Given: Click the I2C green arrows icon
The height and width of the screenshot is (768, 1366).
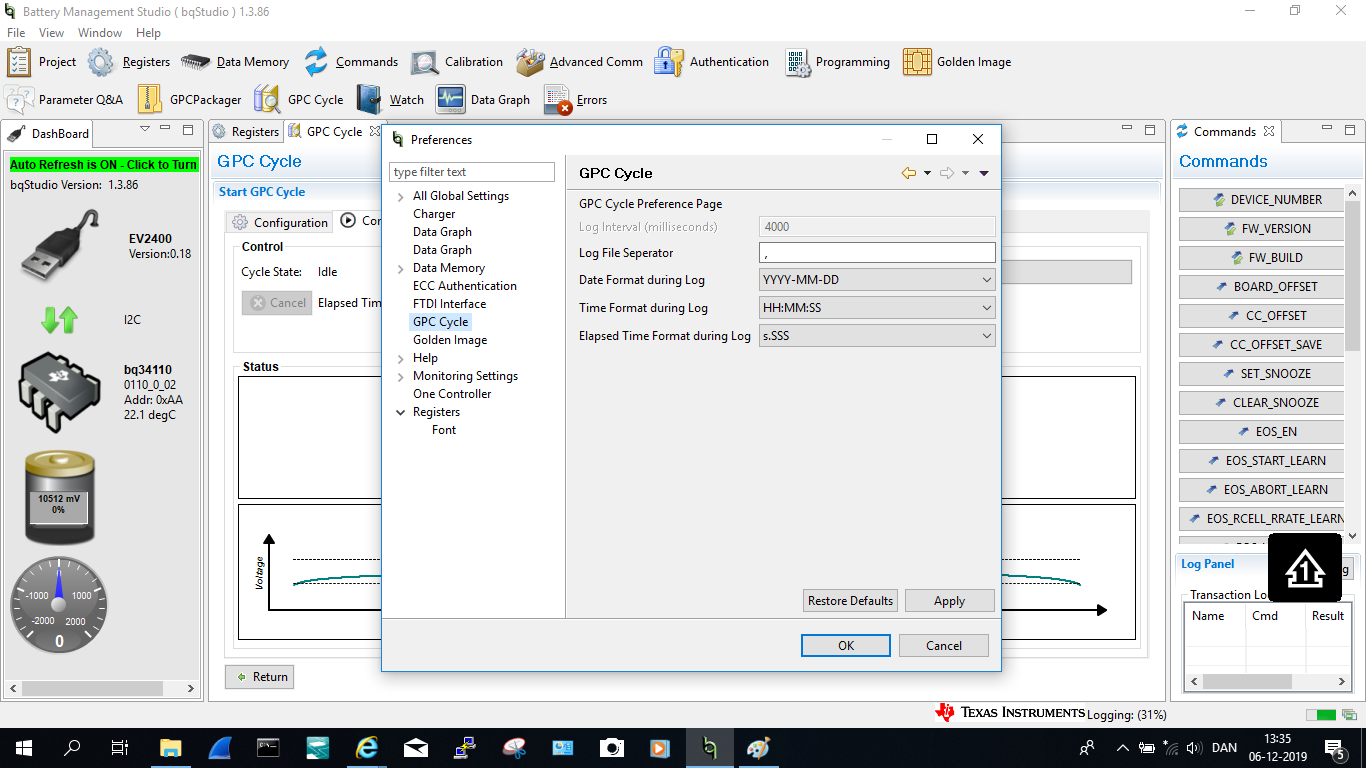Looking at the screenshot, I should [59, 320].
